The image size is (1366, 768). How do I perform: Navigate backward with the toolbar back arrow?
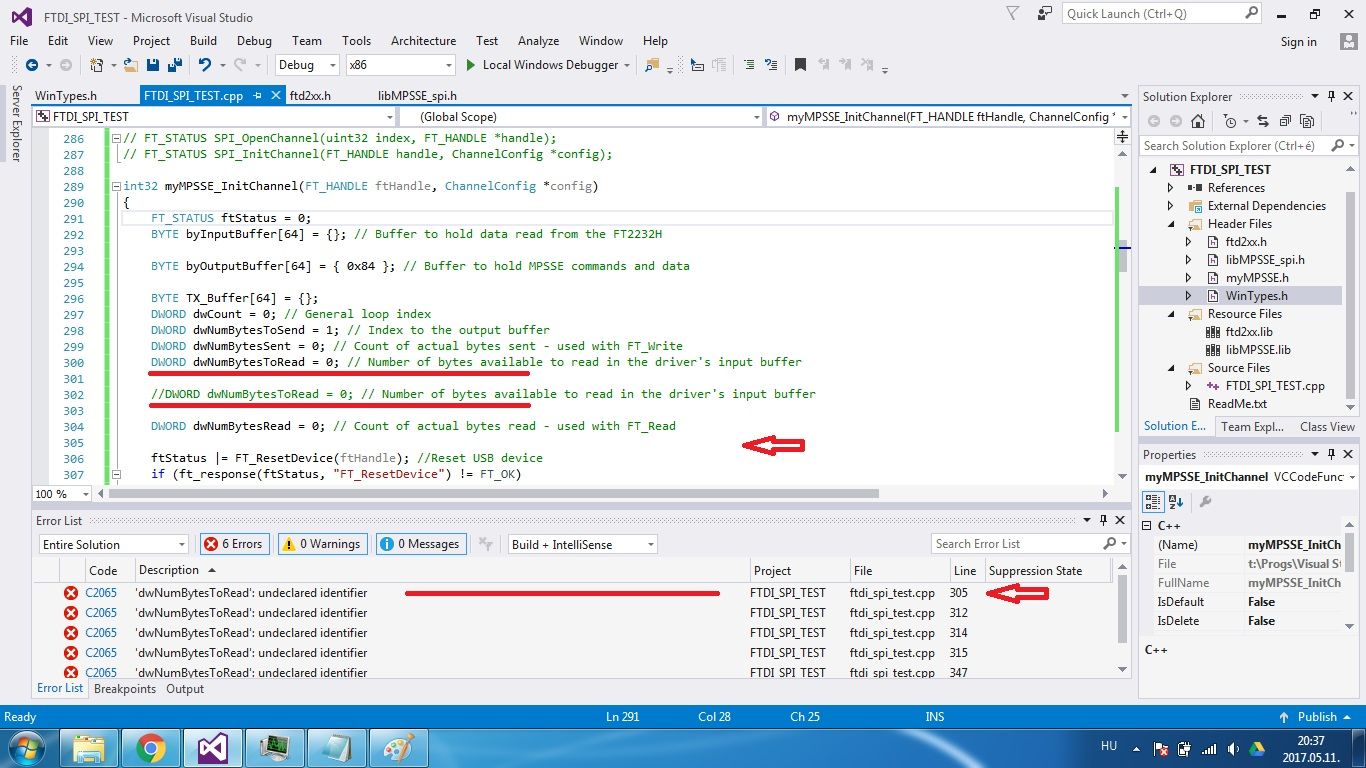(x=31, y=65)
